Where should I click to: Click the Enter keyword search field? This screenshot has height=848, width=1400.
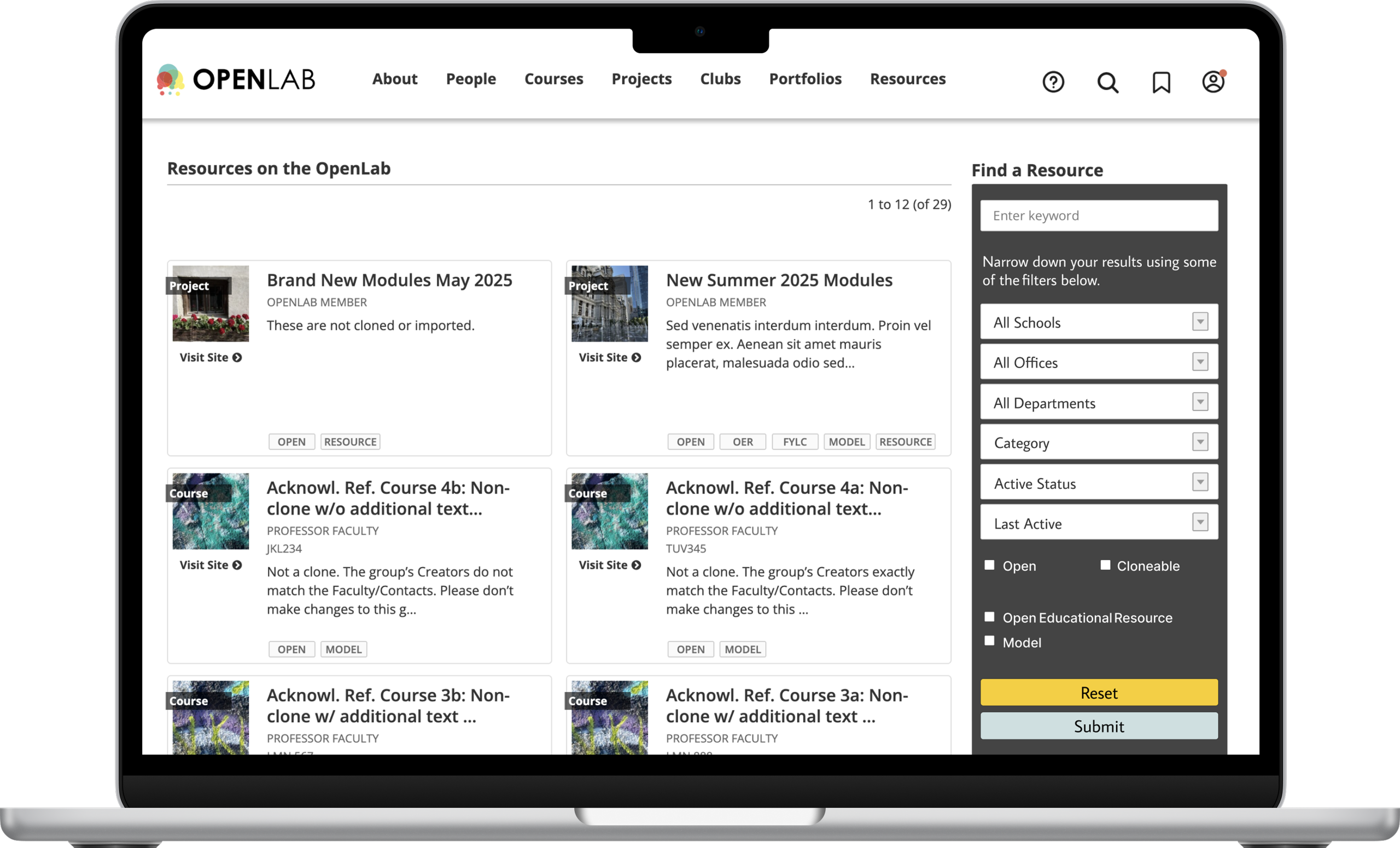pos(1098,216)
